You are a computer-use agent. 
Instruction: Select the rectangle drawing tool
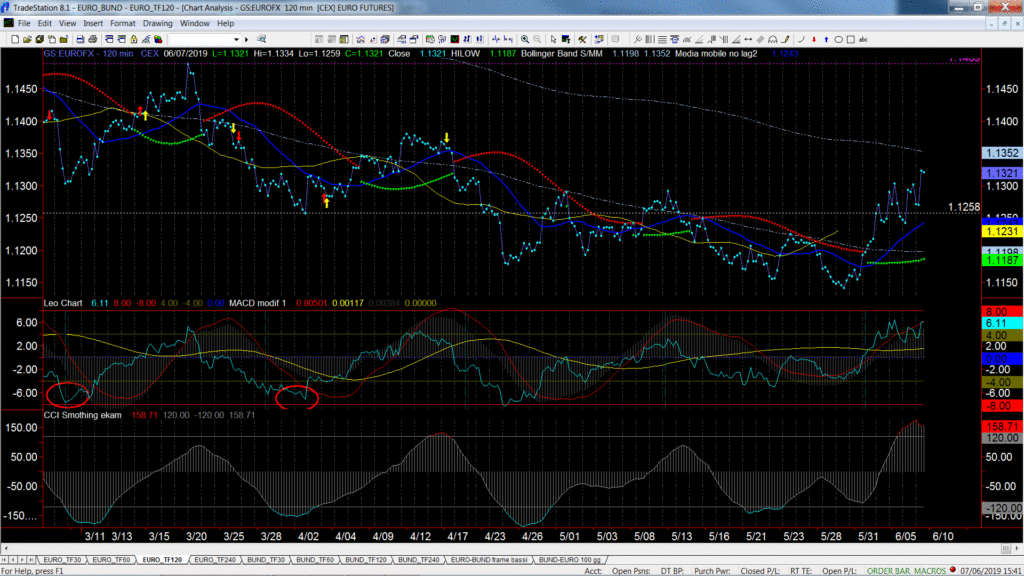coord(851,39)
